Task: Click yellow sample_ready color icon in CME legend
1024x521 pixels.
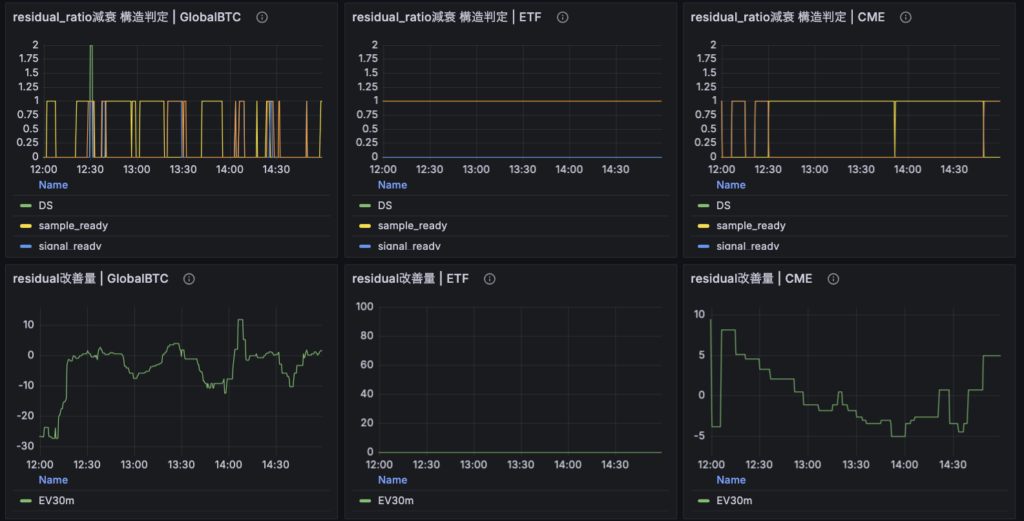Action: coord(701,226)
